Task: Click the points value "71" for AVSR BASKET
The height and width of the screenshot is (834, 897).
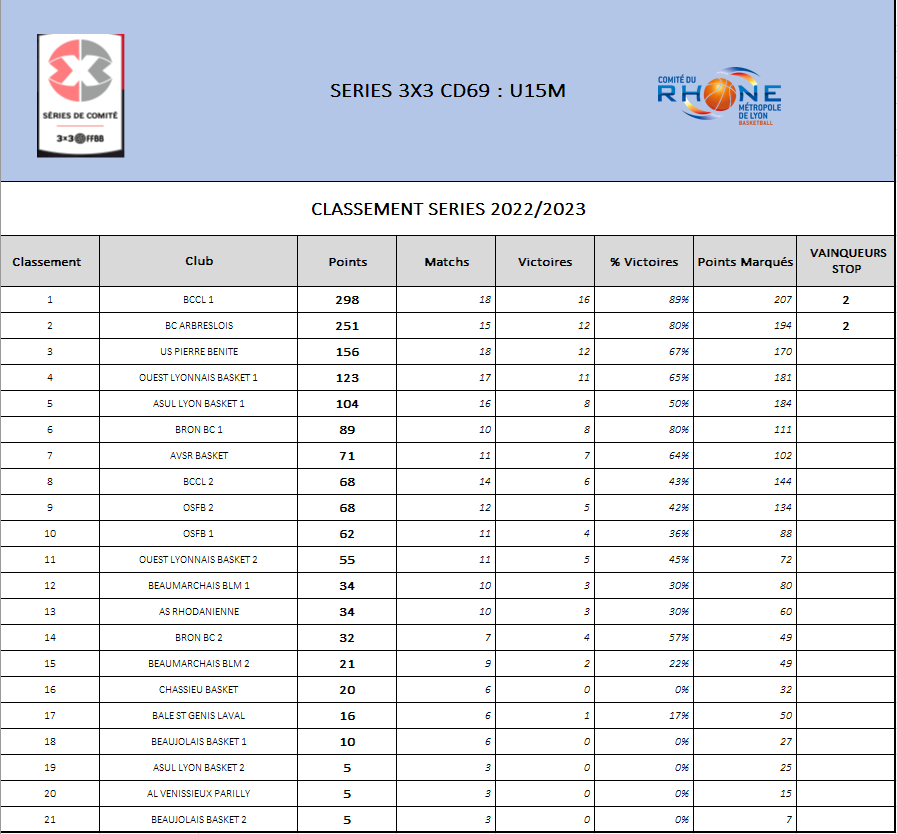Action: click(347, 456)
